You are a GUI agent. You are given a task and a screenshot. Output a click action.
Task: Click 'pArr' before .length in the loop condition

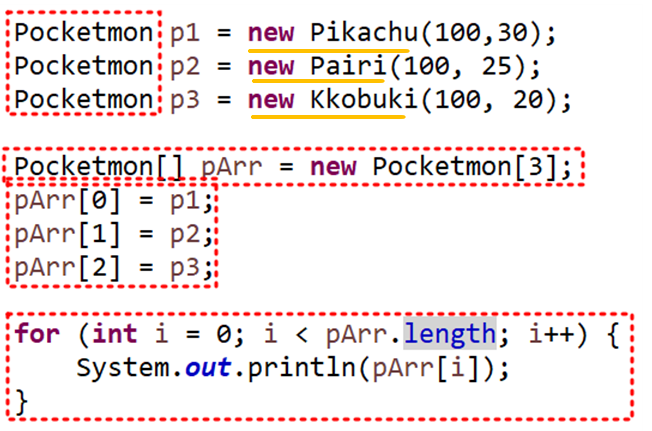(357, 335)
